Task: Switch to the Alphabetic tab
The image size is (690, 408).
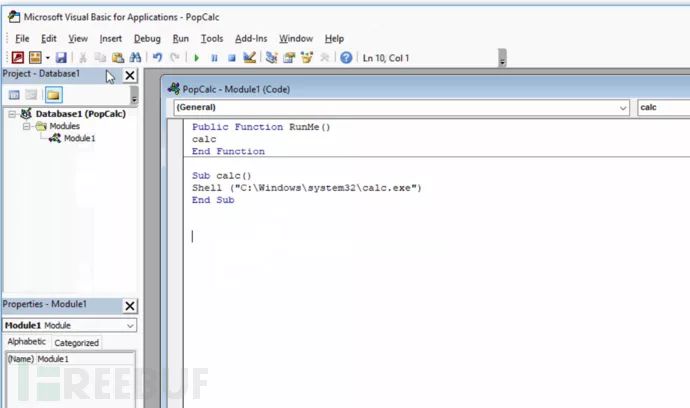Action: tap(26, 342)
